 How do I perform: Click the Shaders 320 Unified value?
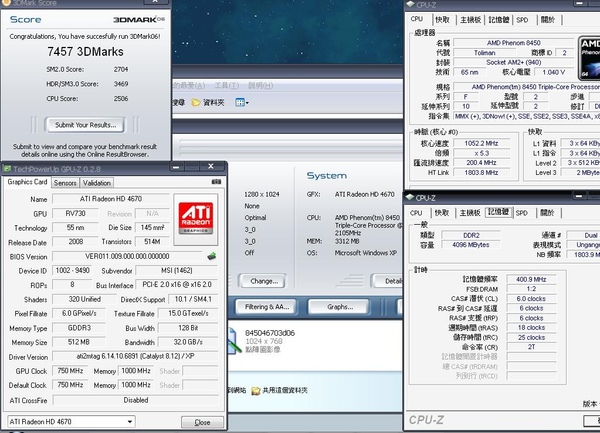click(84, 299)
